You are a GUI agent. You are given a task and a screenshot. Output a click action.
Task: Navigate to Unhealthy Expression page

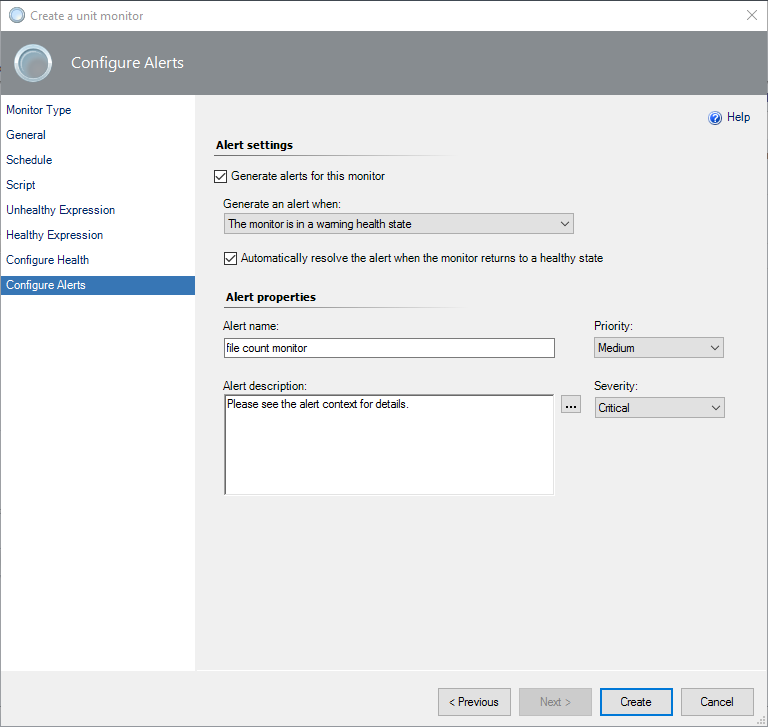tap(61, 210)
